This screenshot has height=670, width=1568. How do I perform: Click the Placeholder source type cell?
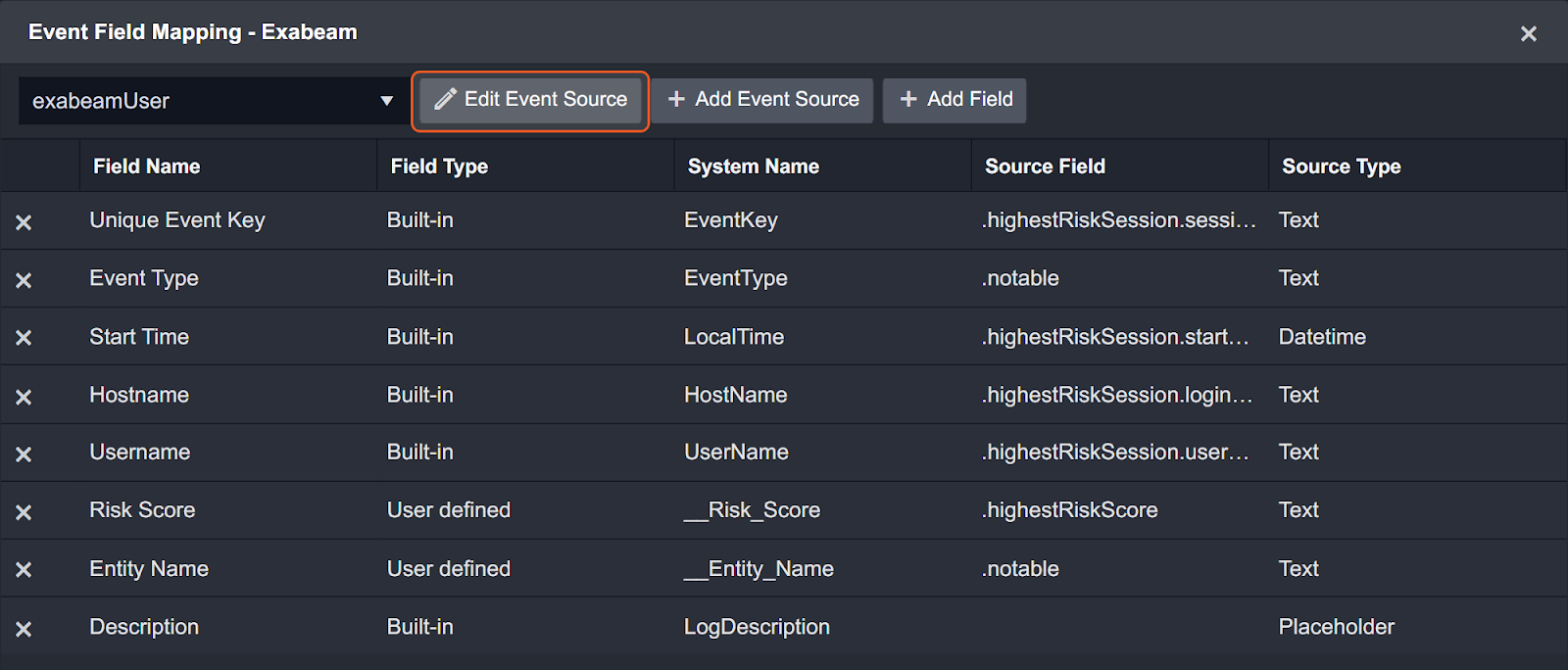coord(1336,627)
